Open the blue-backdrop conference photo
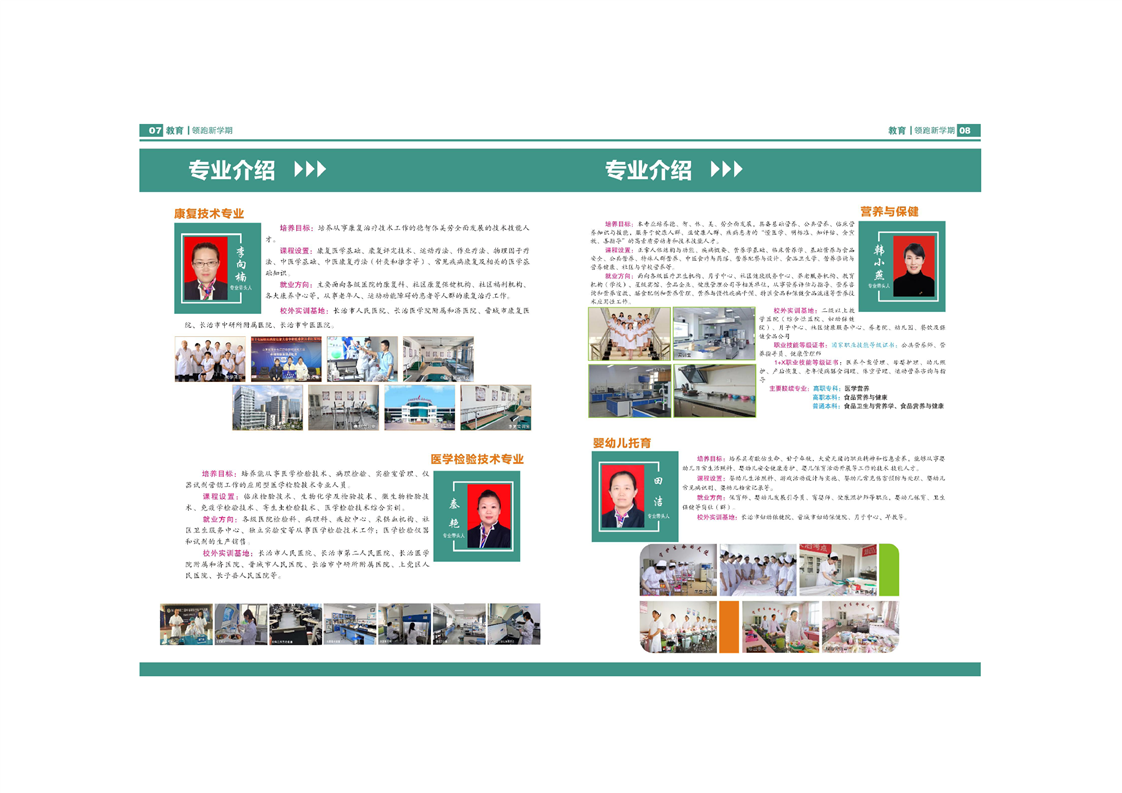Screen dimensions: 1122x793 click(x=286, y=359)
